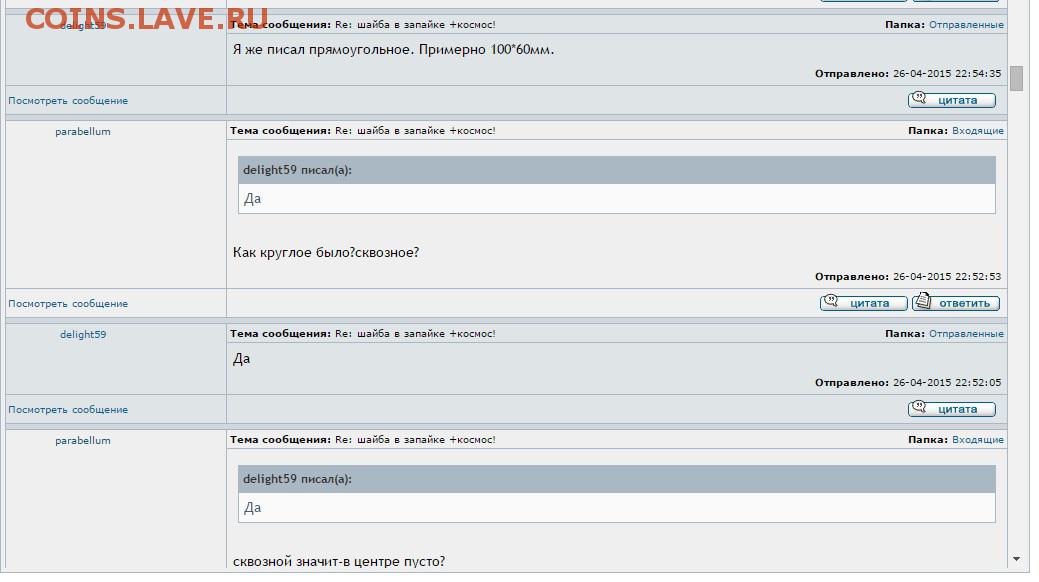Click the speech-bubble icon on the quote button below the 'Да' message
Screen dimensions: 1039x582
point(919,407)
